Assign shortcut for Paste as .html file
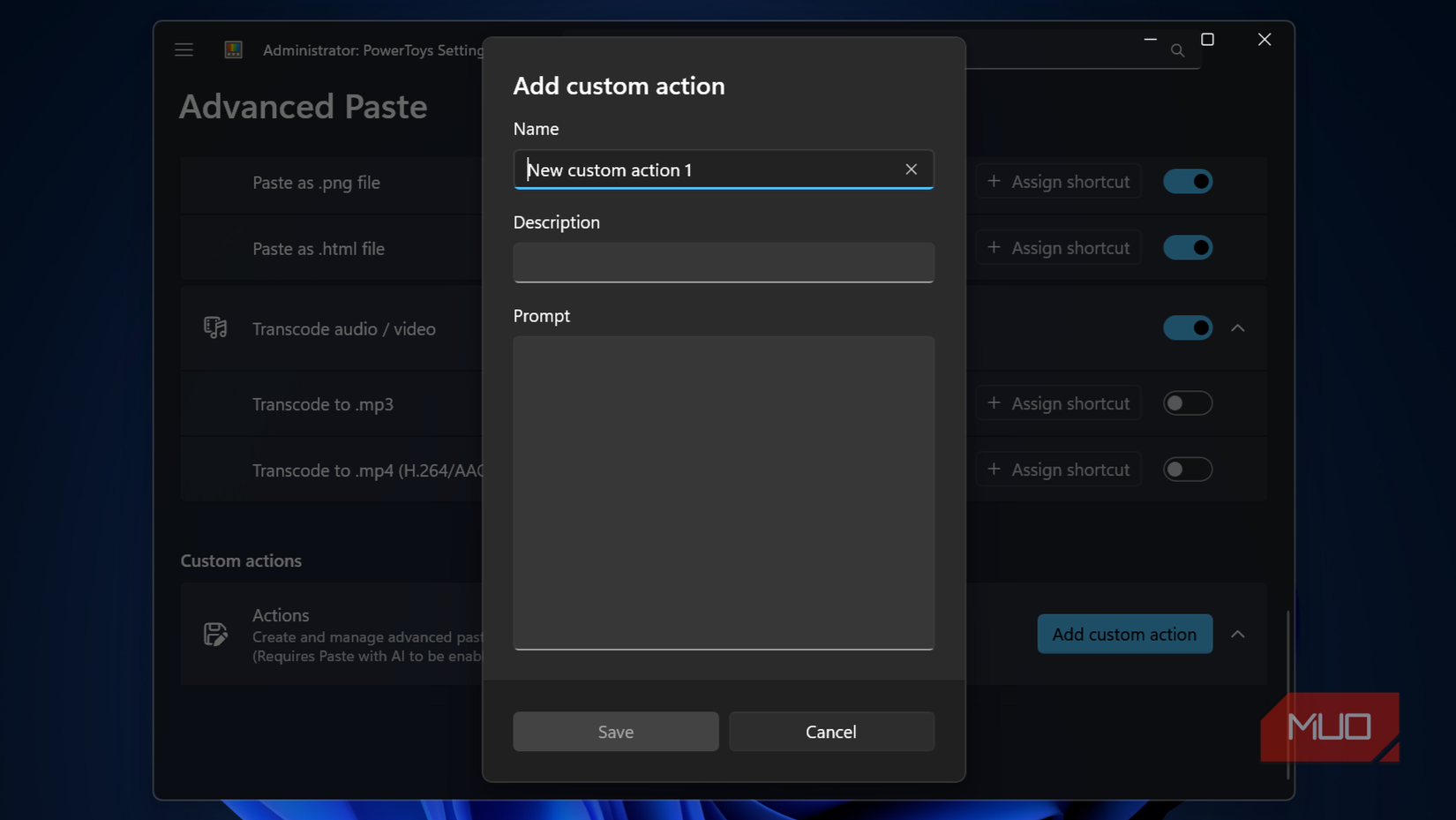 point(1058,248)
